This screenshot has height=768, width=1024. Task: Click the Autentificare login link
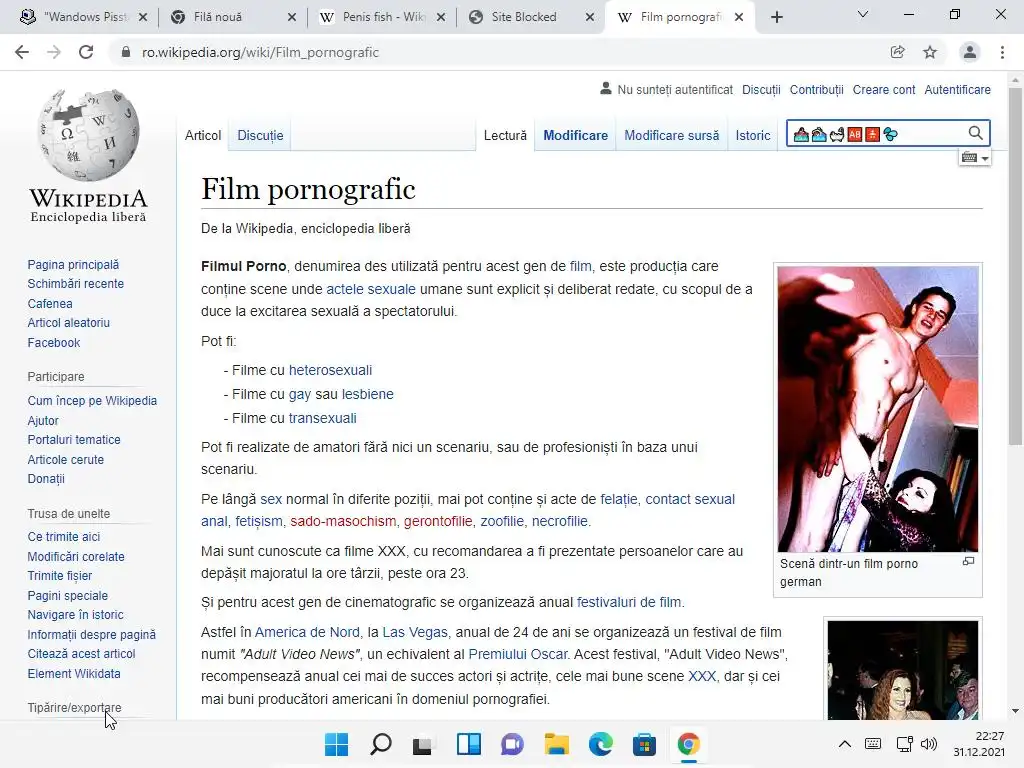pyautogui.click(x=957, y=89)
